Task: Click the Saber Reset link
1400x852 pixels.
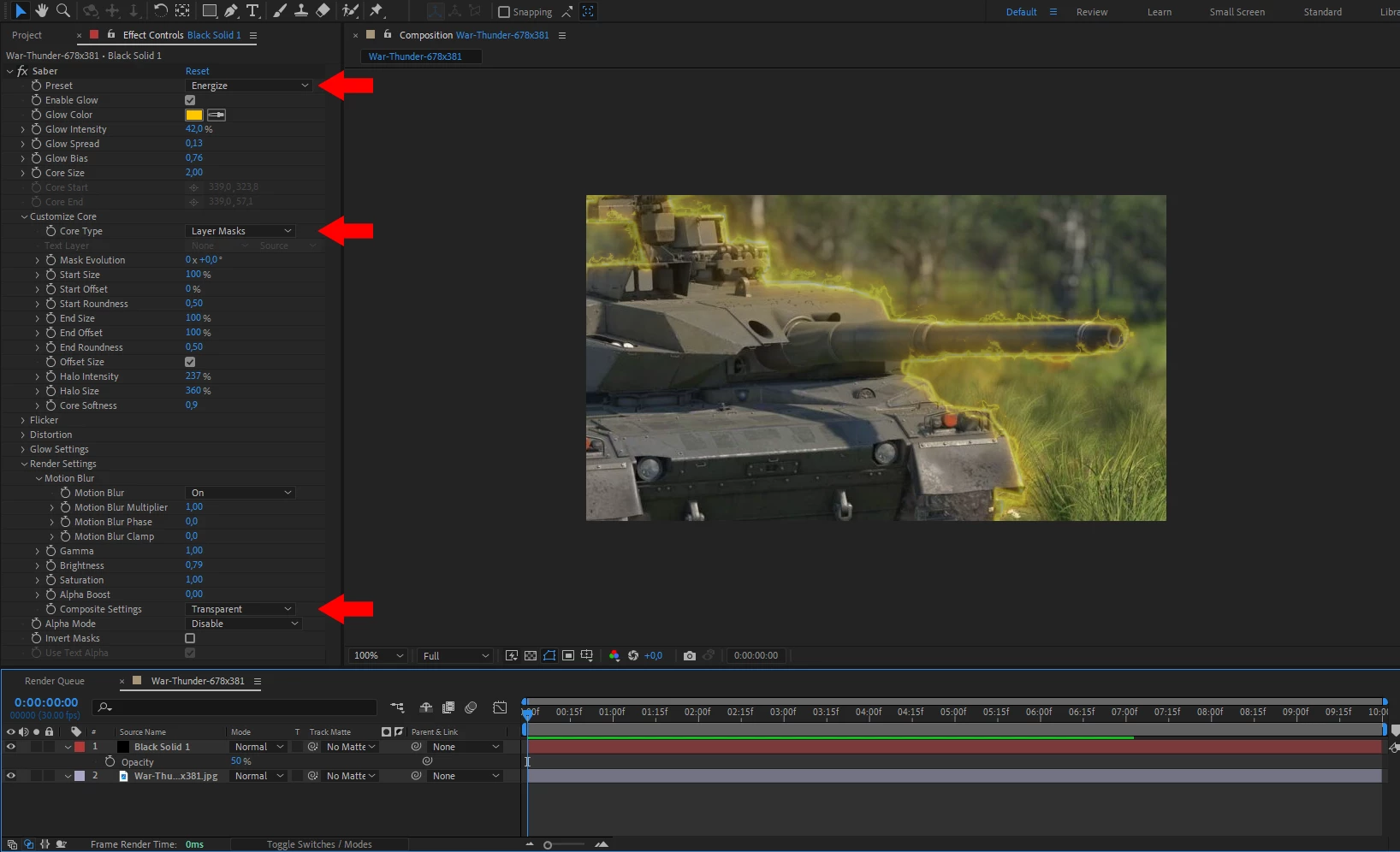Action: 197,71
